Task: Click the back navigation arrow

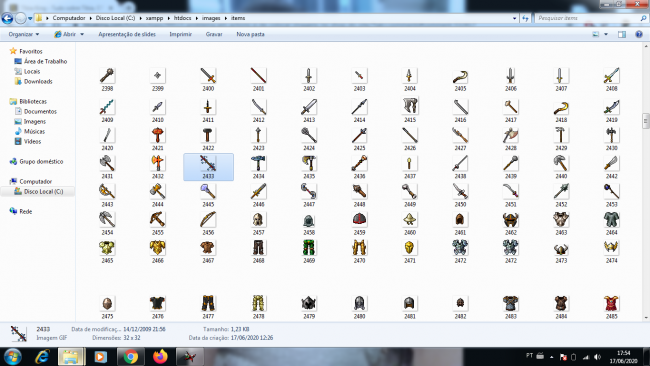Action: click(7, 18)
